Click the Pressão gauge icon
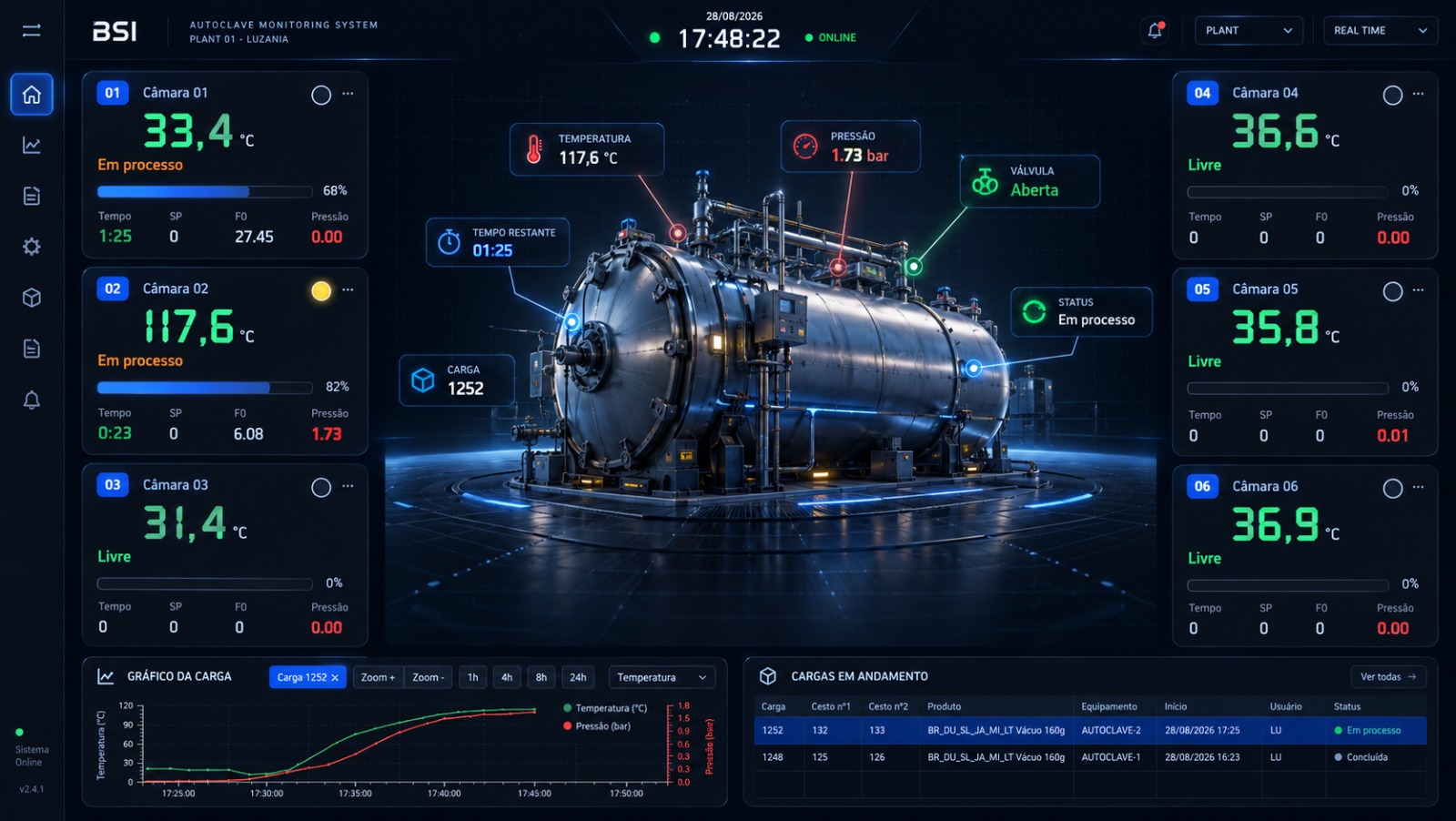Screen dimensions: 1456x821 [805, 146]
